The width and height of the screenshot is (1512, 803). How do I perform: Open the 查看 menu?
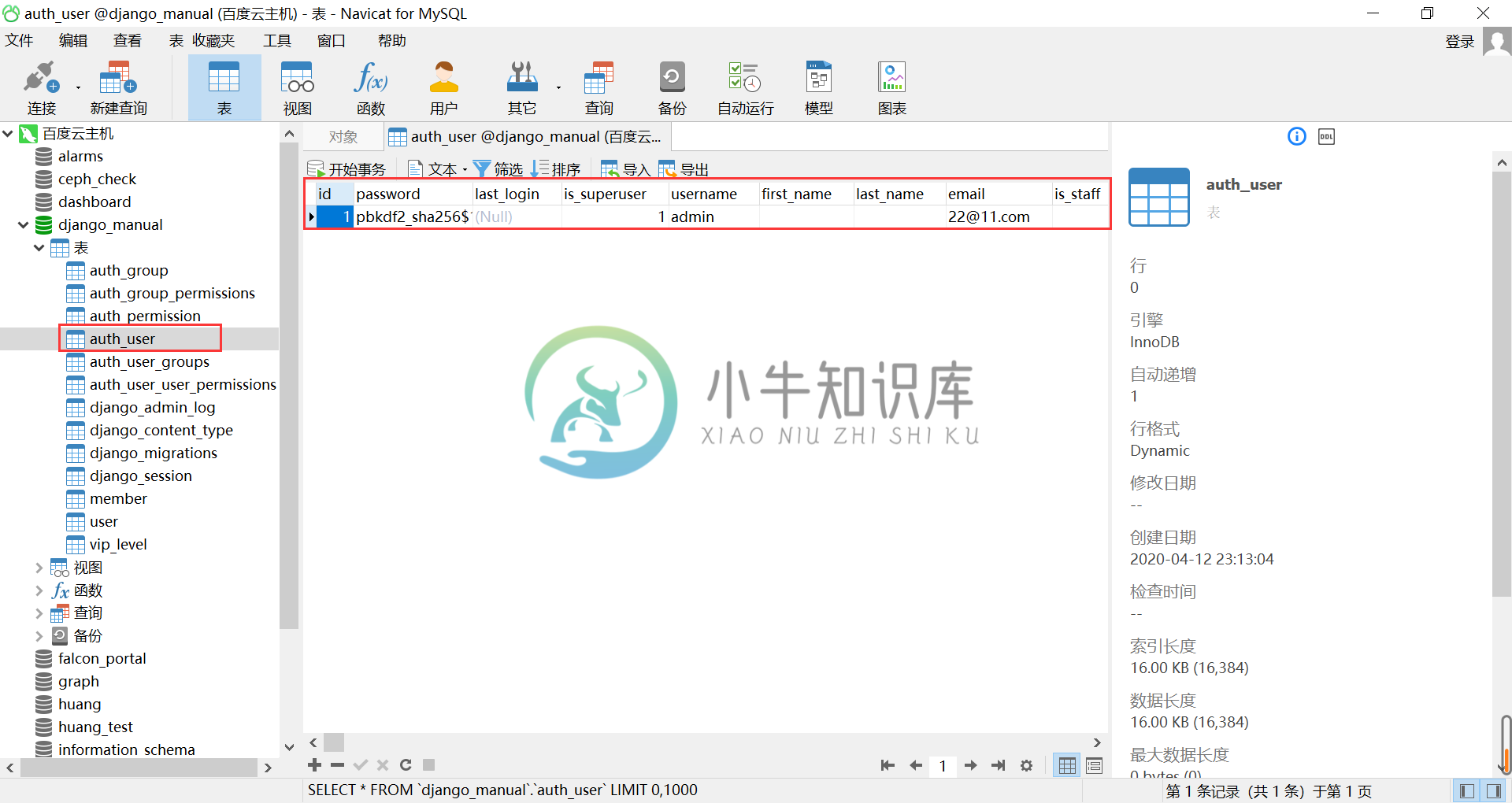128,40
